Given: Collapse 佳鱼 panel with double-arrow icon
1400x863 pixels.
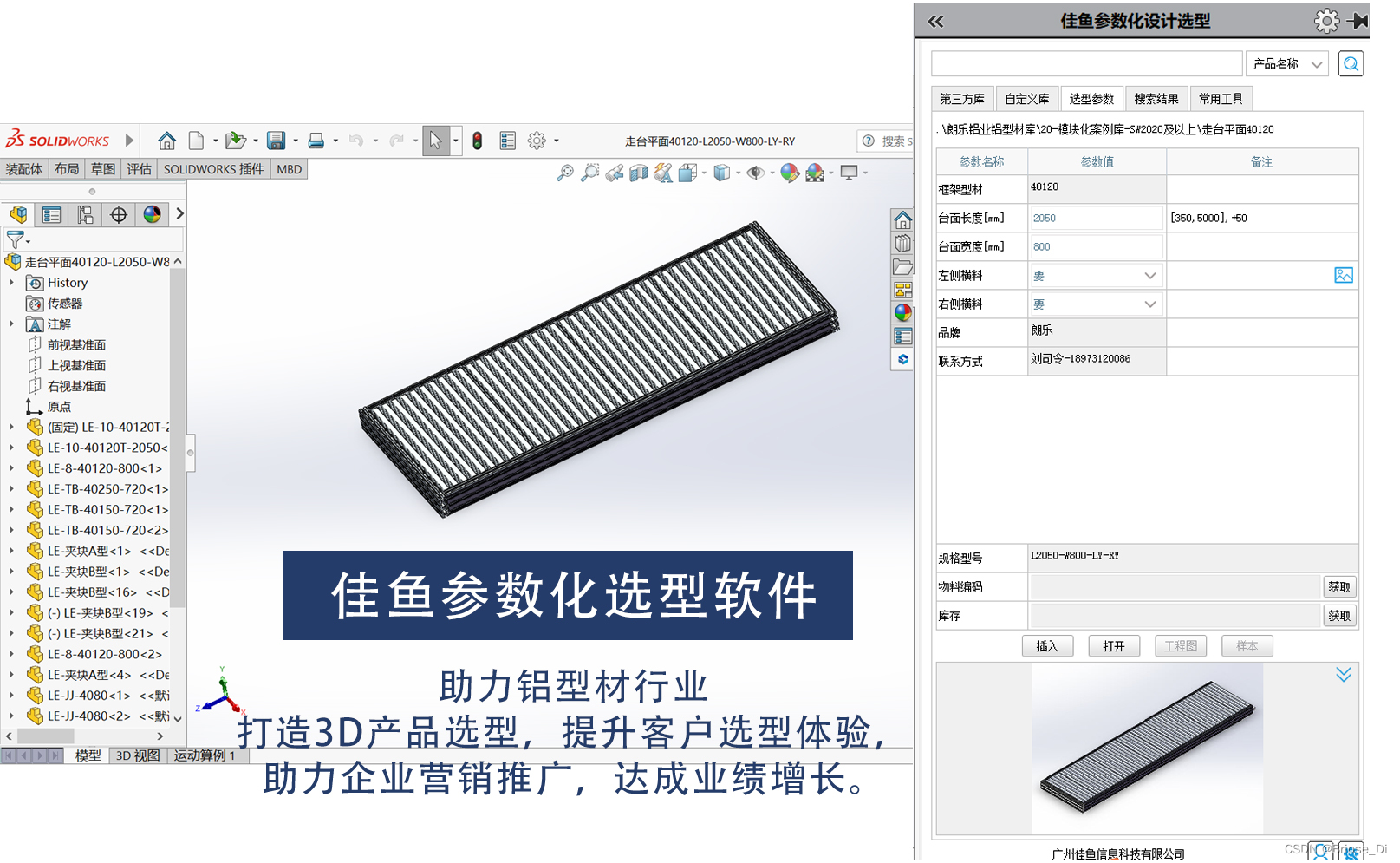Looking at the screenshot, I should [x=935, y=22].
